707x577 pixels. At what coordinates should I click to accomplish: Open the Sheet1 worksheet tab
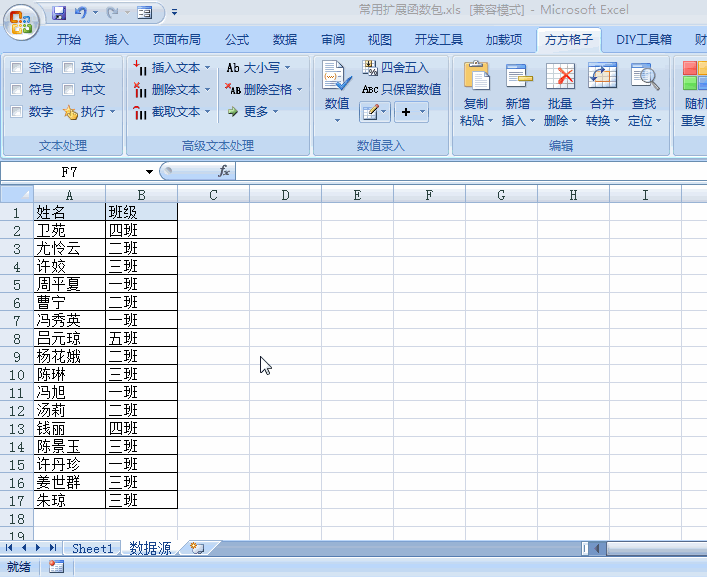click(x=92, y=548)
